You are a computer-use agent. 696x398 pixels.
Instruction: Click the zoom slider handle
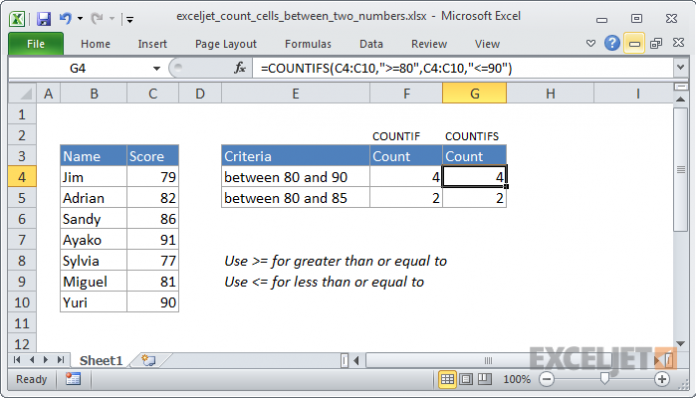(604, 378)
